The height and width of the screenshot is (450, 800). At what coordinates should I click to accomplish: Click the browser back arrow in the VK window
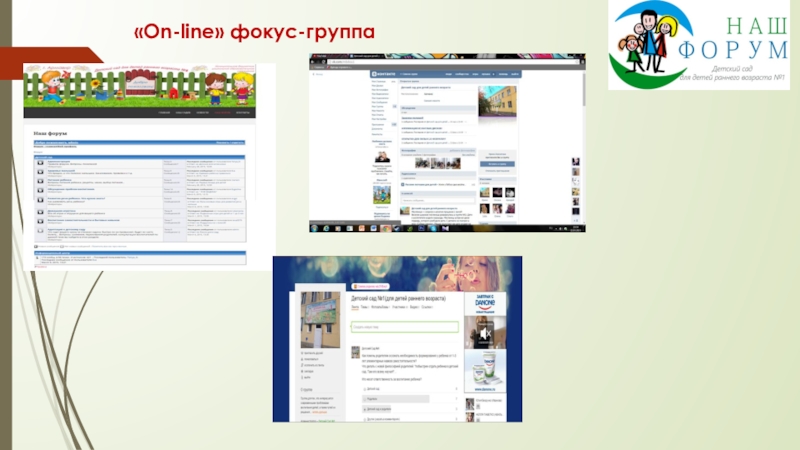(313, 62)
